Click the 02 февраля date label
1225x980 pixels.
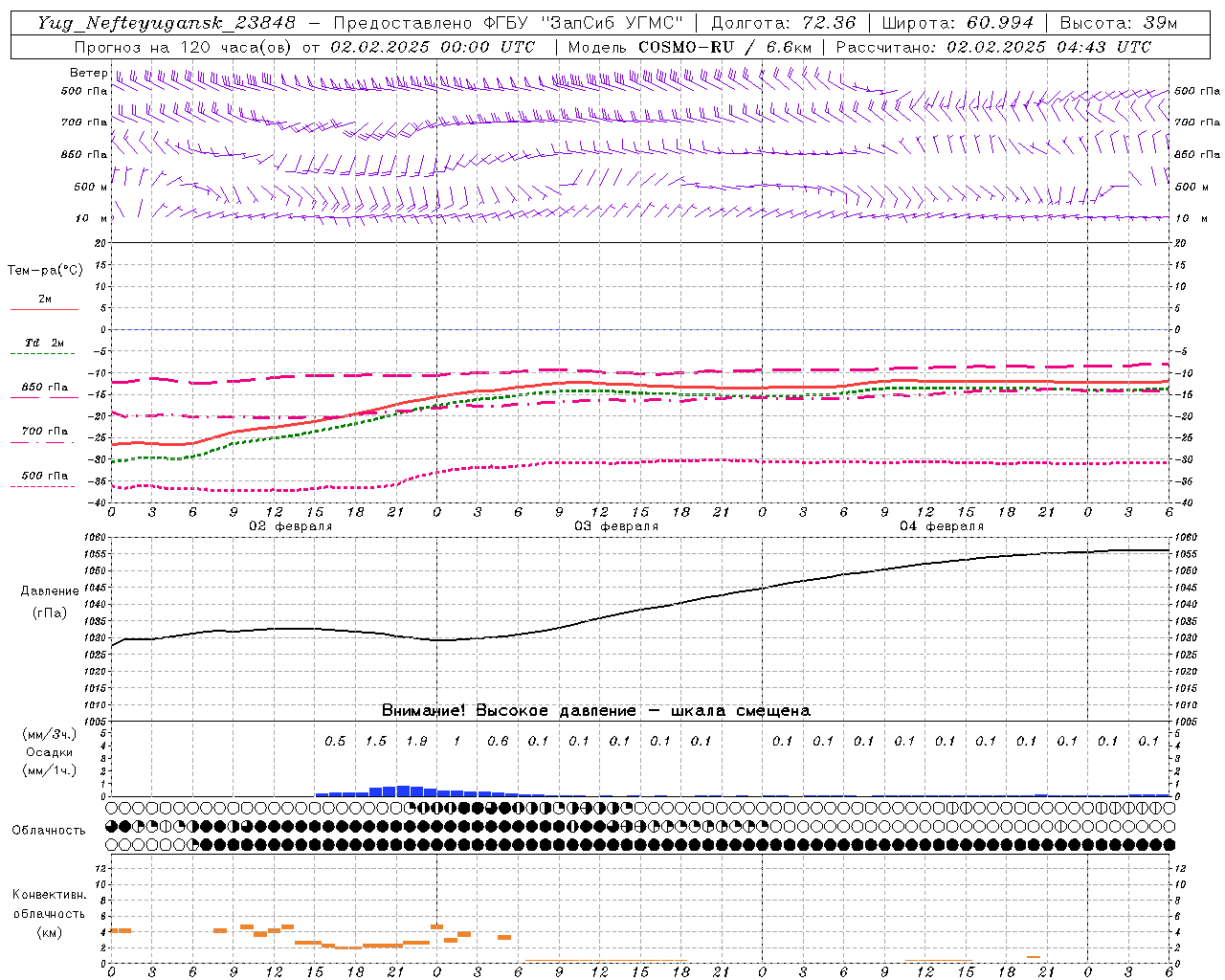click(291, 525)
